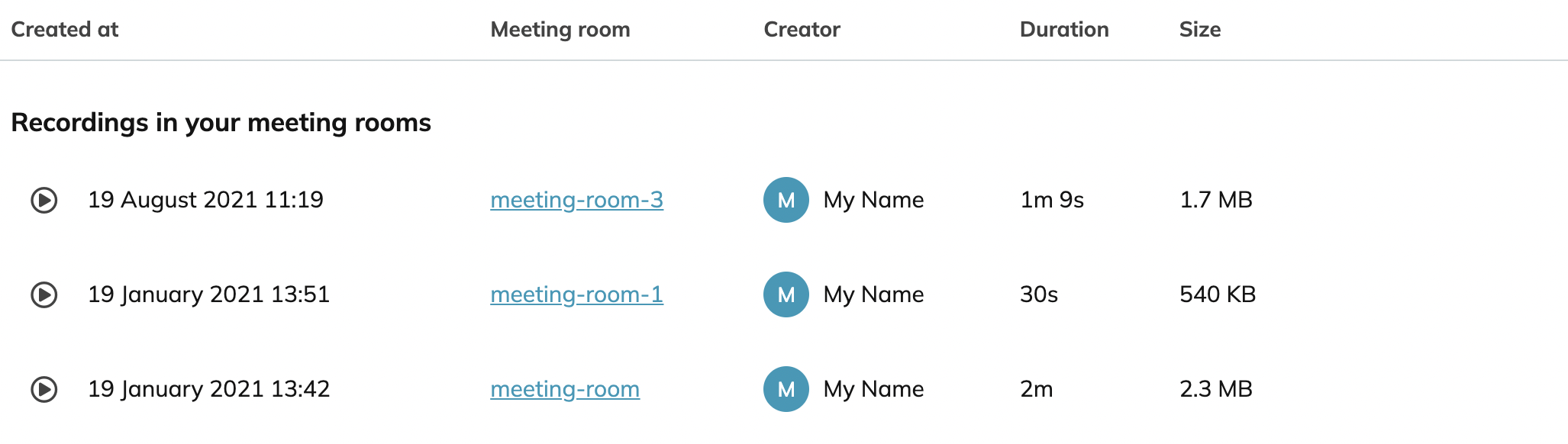Open the meeting-room-1 link
Viewport: 1568px width, 444px height.
click(576, 294)
